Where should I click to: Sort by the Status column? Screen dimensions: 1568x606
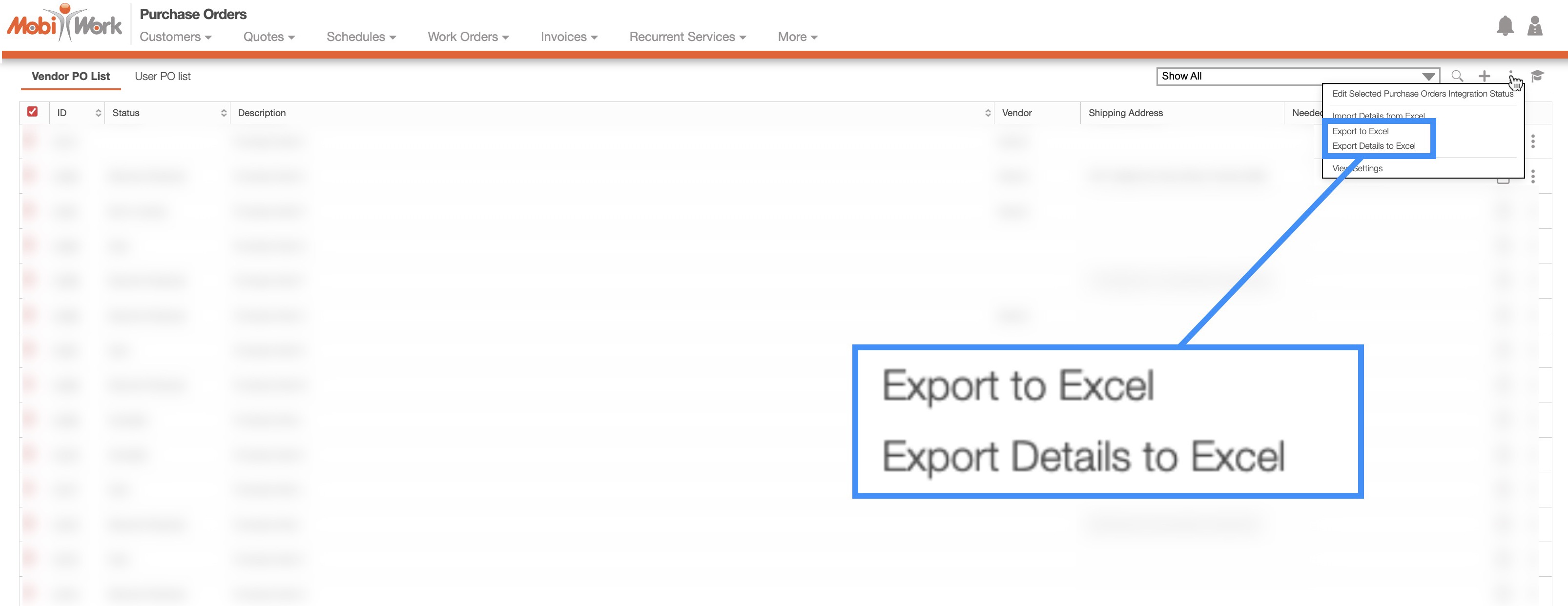[224, 113]
